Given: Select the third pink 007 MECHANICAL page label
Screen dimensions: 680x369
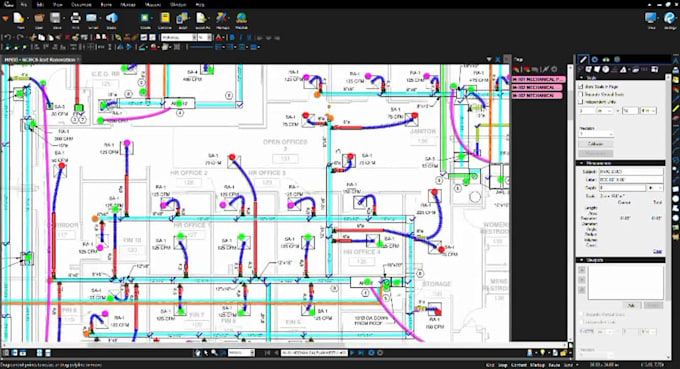Looking at the screenshot, I should coord(537,95).
